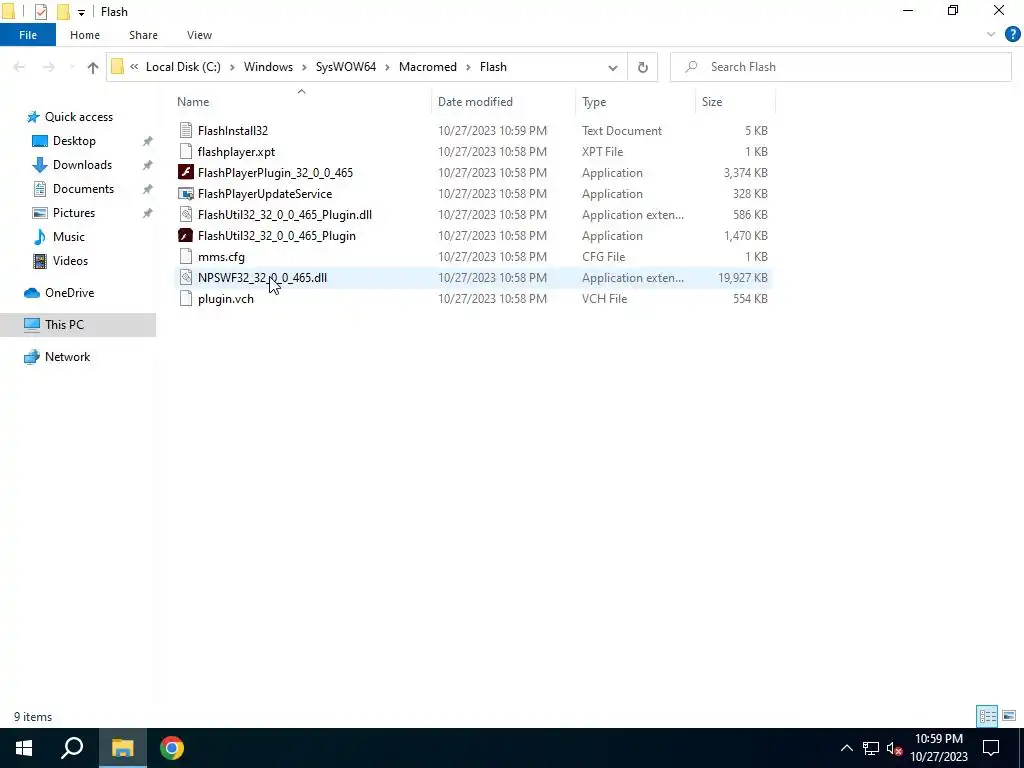Select the FlashPlayerUpdateService icon
Image resolution: width=1024 pixels, height=768 pixels.
pos(186,194)
